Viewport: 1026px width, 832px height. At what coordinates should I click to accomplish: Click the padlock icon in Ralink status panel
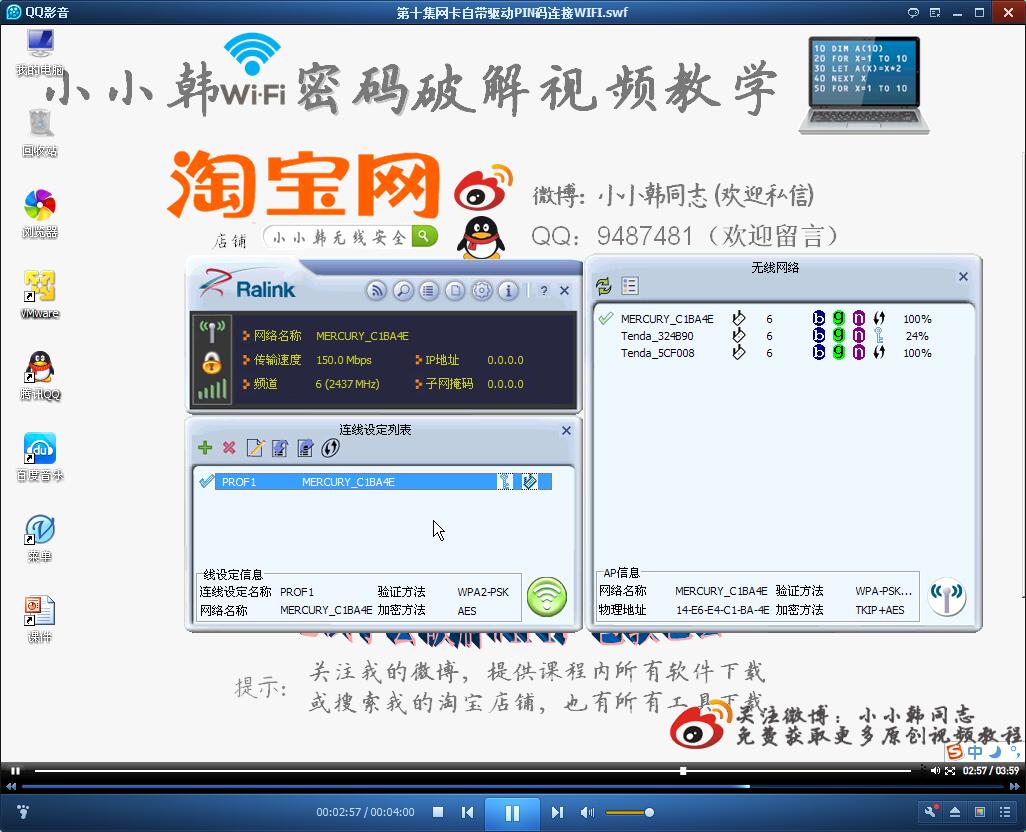211,362
